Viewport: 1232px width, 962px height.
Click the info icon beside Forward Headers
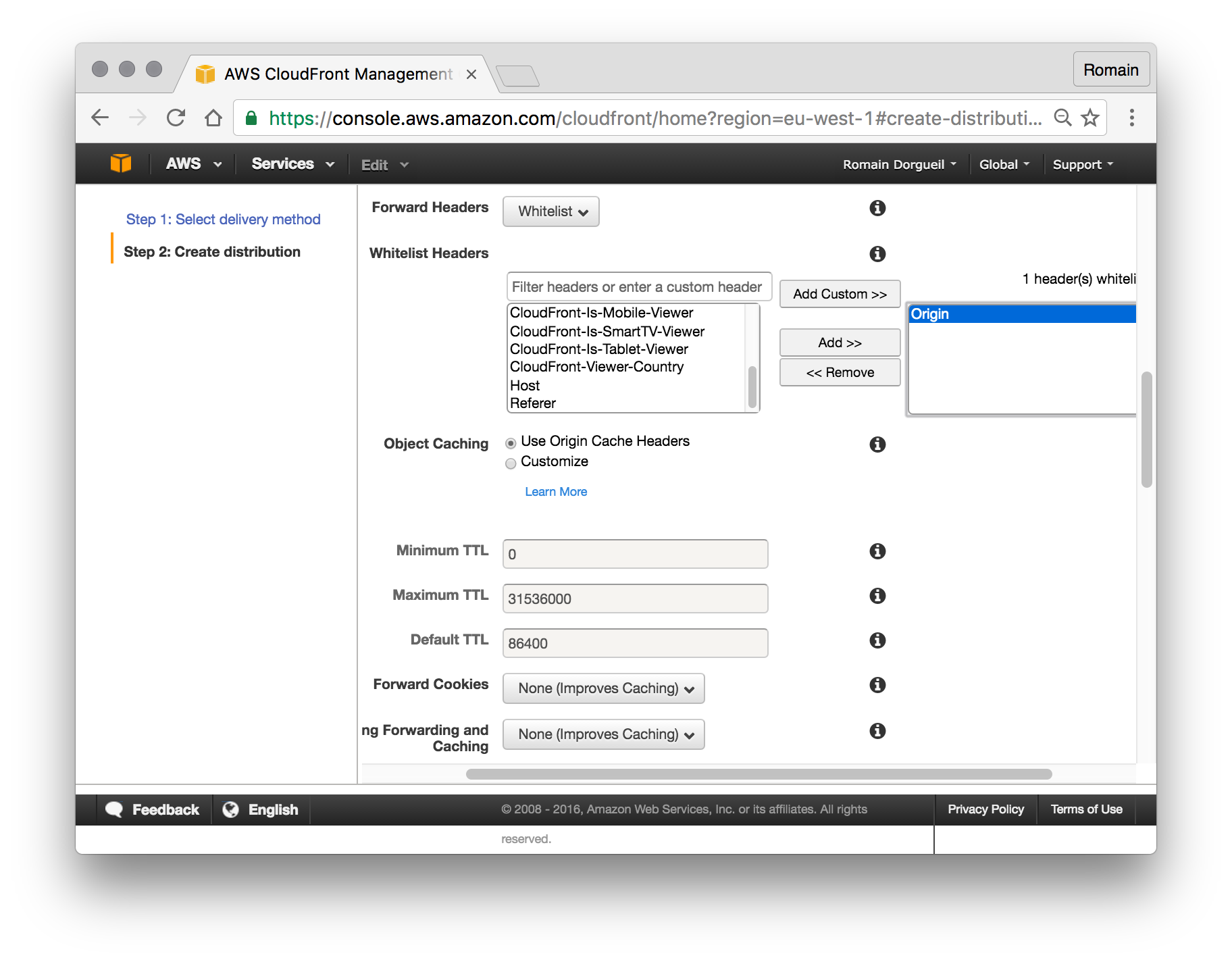coord(877,208)
